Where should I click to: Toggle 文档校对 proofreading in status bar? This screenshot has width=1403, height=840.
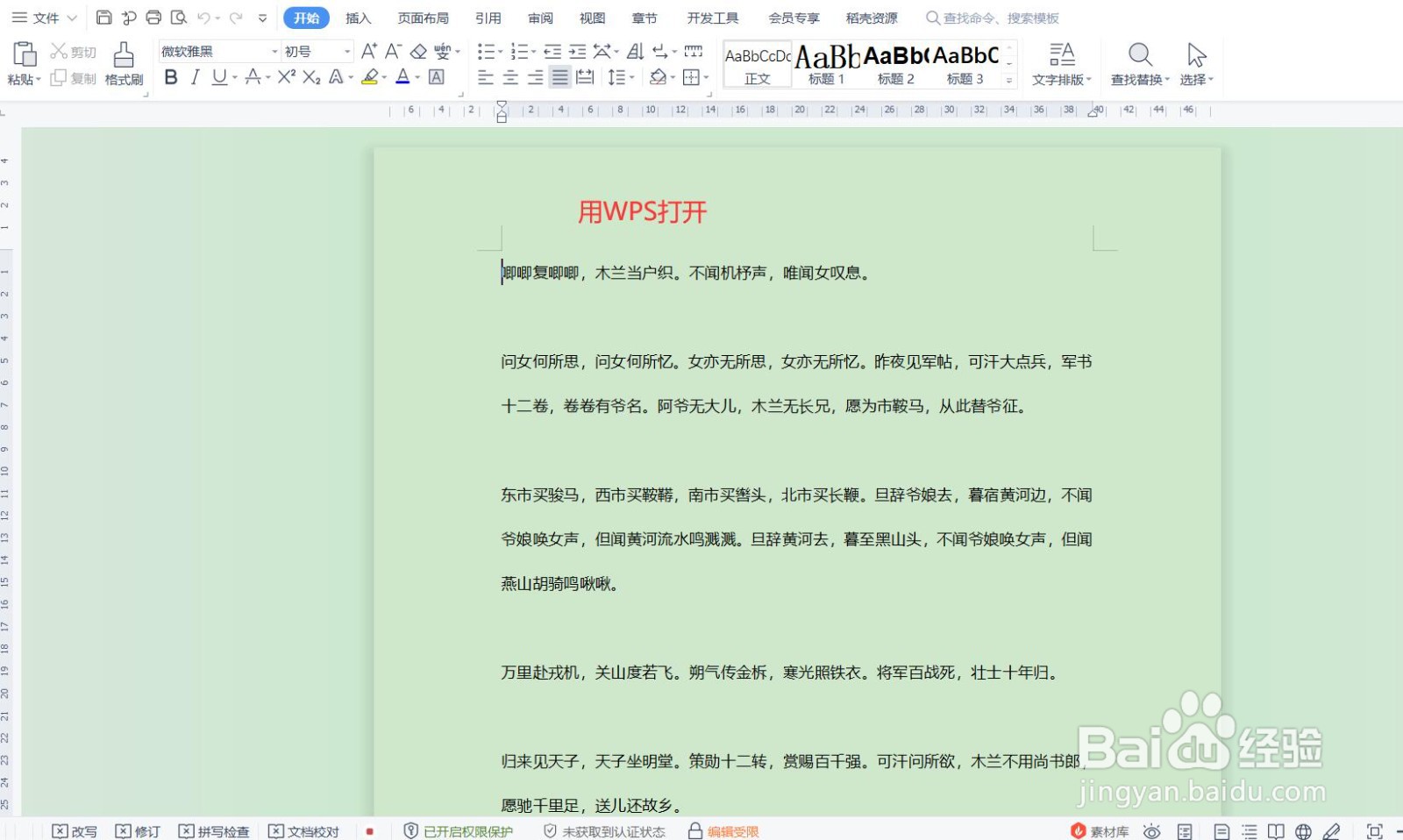coord(303,831)
